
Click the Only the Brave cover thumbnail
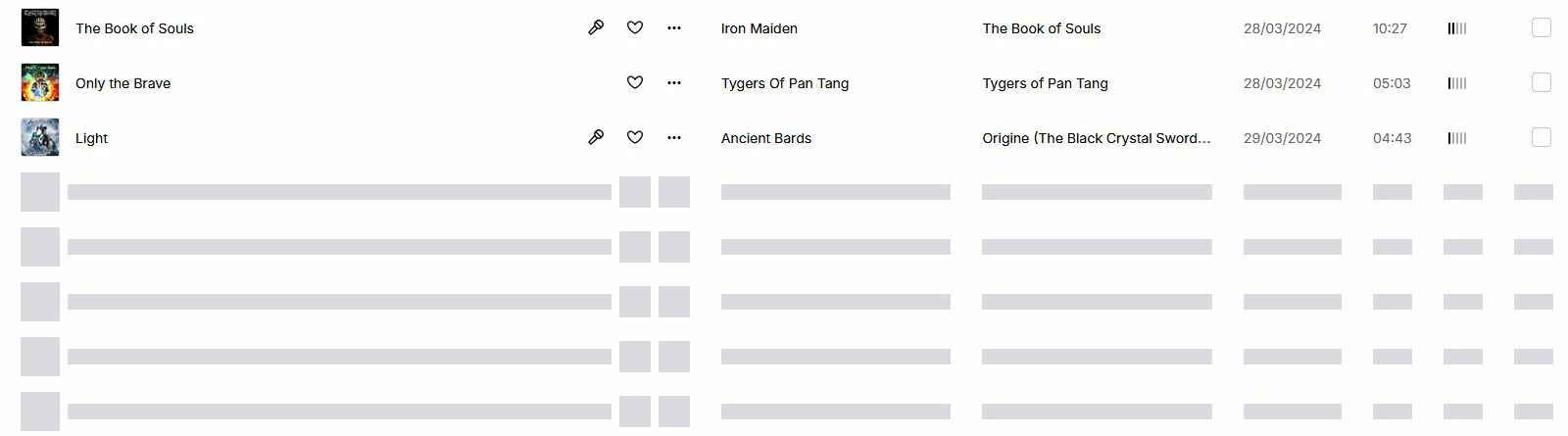click(x=40, y=82)
